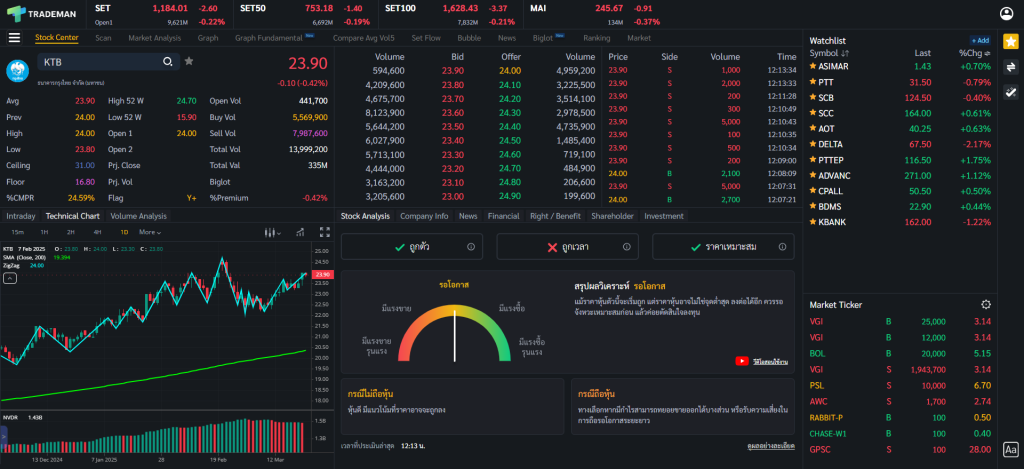Open the candlestick chart type dropdown
Viewport: 1024px width, 469px height.
(x=270, y=232)
